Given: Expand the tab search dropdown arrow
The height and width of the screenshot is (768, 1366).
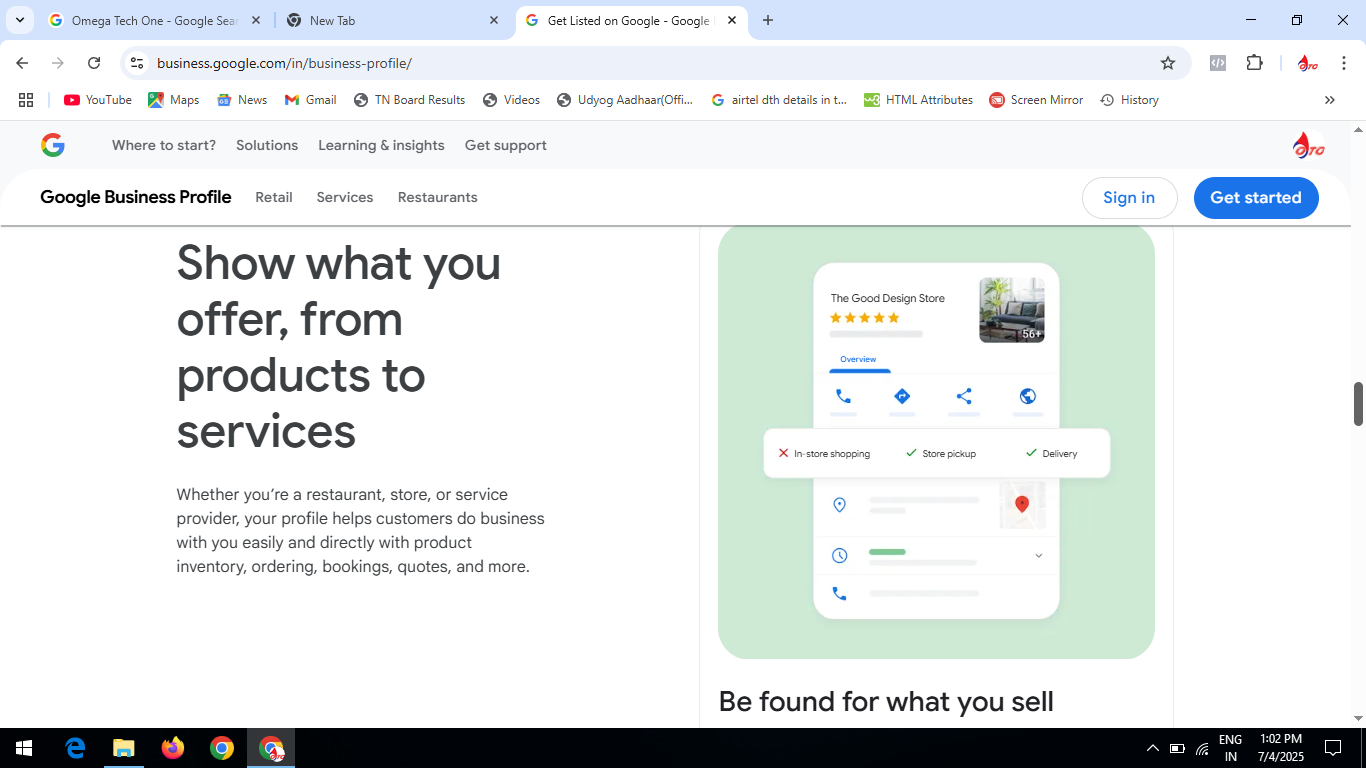Looking at the screenshot, I should 20,20.
